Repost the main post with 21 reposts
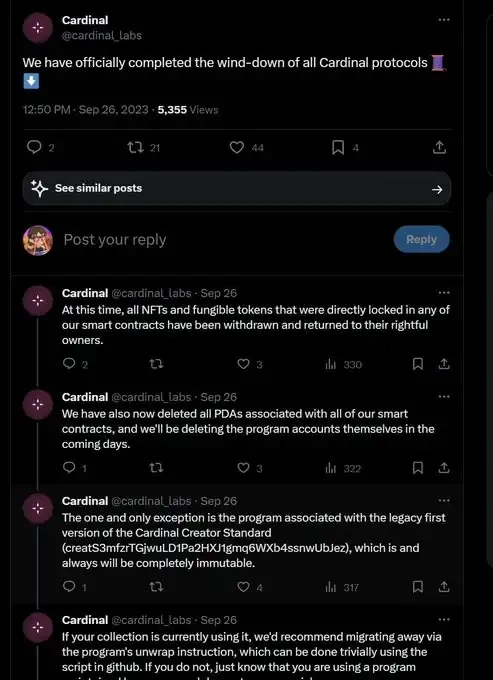 click(x=134, y=148)
